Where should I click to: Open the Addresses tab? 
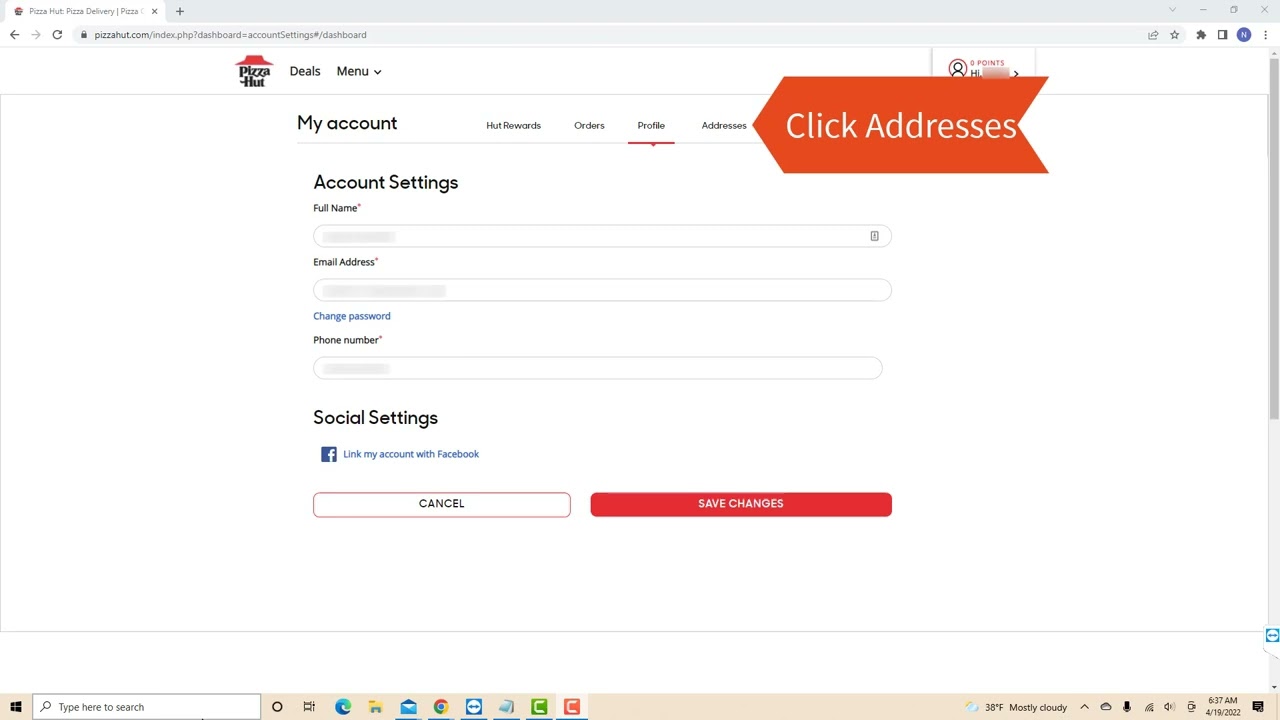tap(724, 125)
